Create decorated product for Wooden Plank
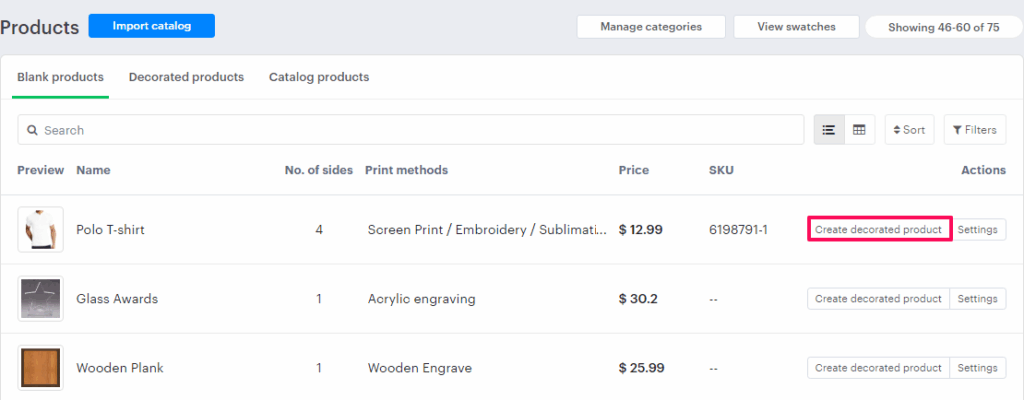This screenshot has width=1024, height=400. tap(878, 368)
